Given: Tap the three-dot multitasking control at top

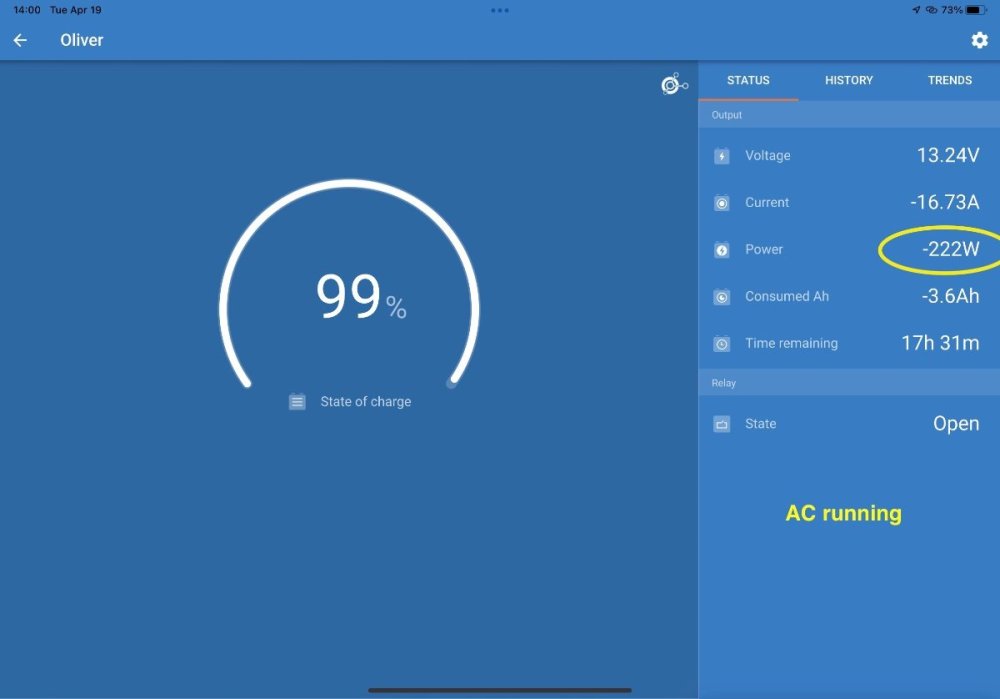Looking at the screenshot, I should 500,10.
